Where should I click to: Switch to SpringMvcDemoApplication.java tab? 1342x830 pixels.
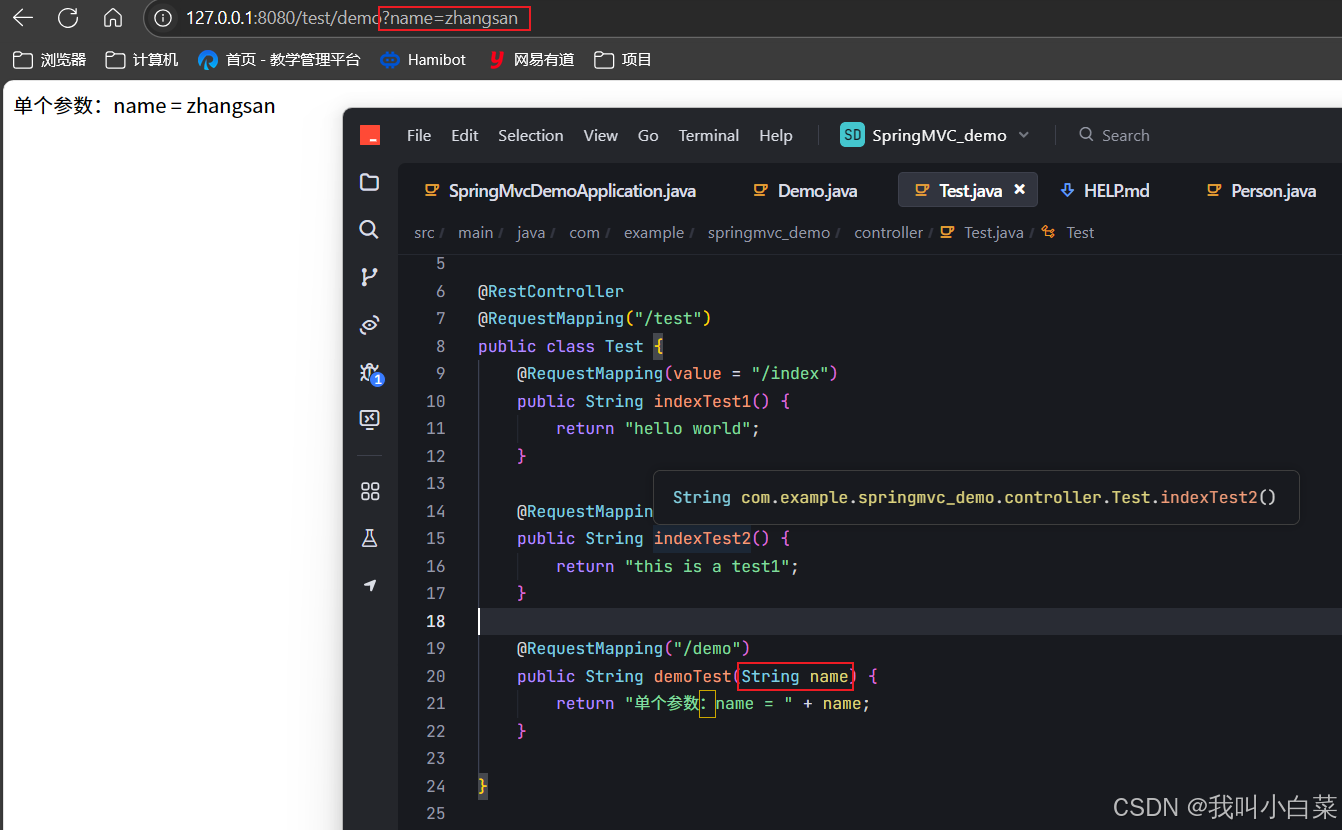560,190
